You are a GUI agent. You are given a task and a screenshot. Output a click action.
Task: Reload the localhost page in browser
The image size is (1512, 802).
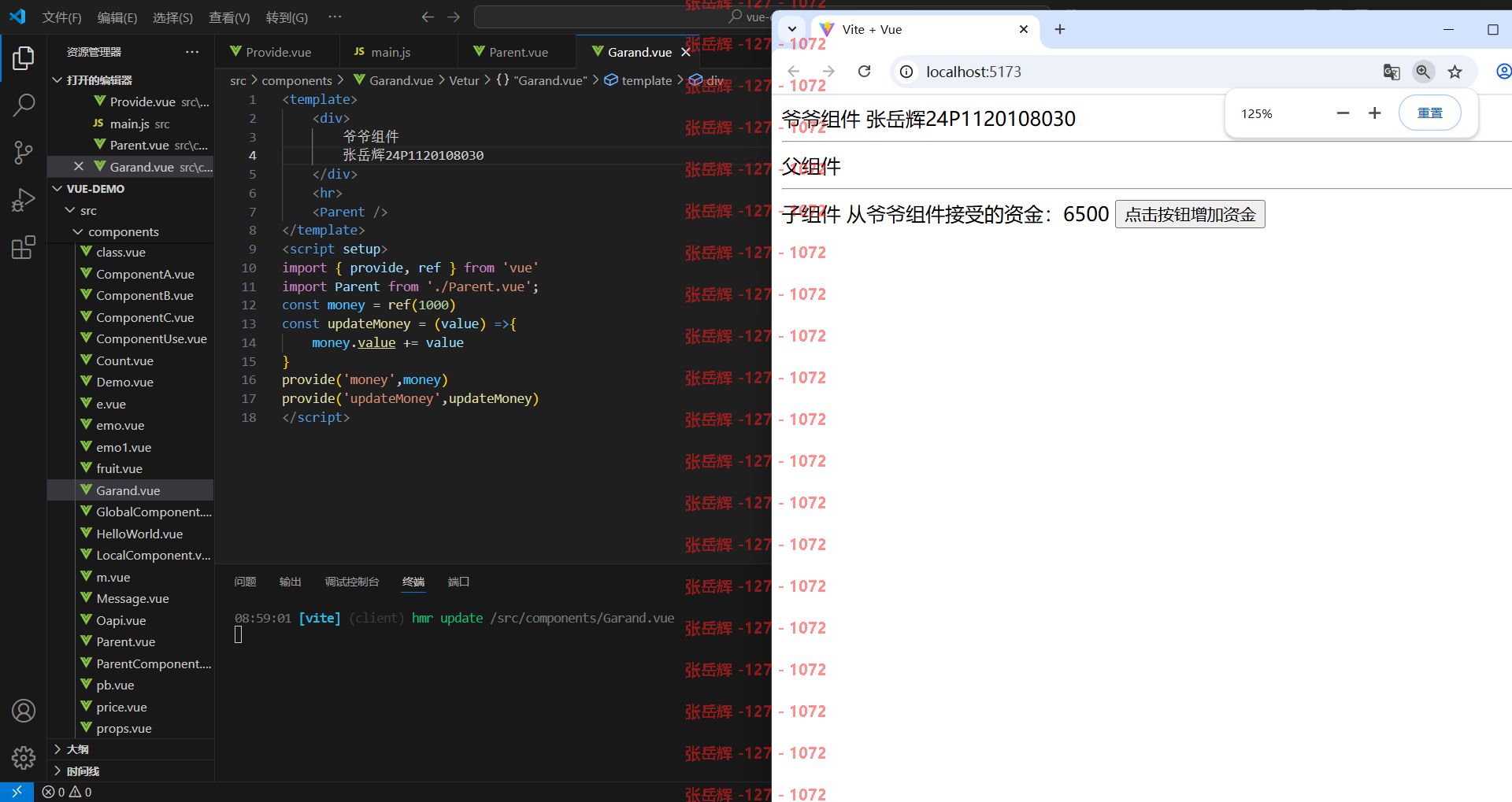[864, 72]
